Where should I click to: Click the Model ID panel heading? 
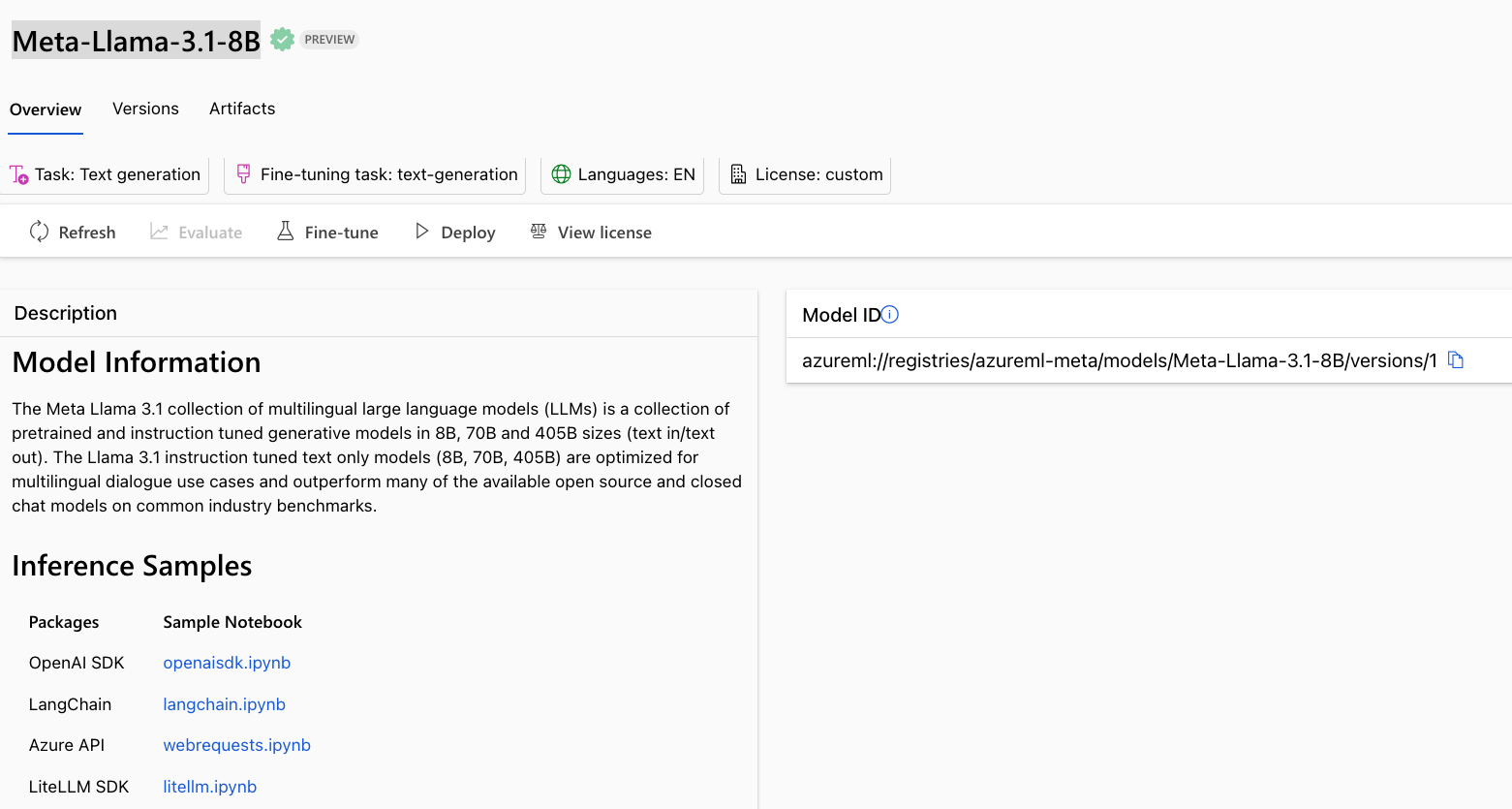pos(842,315)
